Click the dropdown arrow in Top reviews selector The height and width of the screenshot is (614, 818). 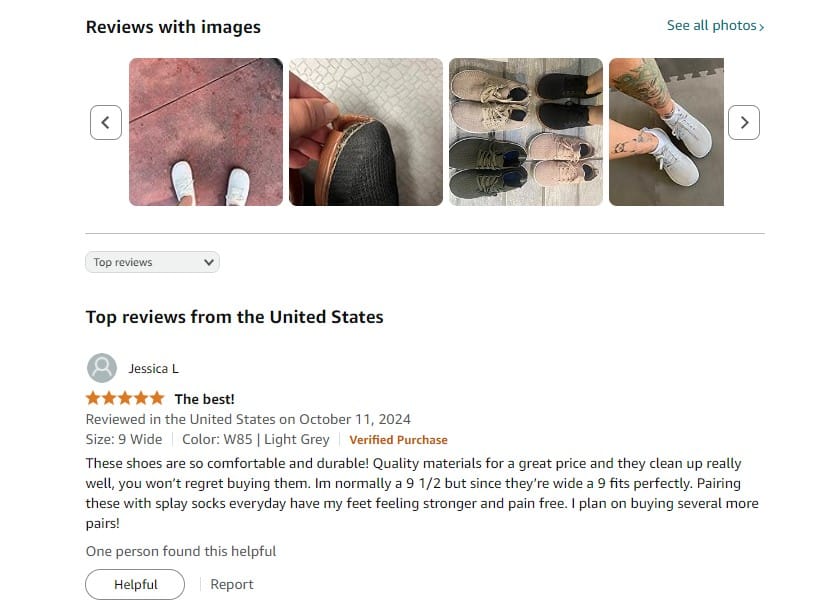209,262
